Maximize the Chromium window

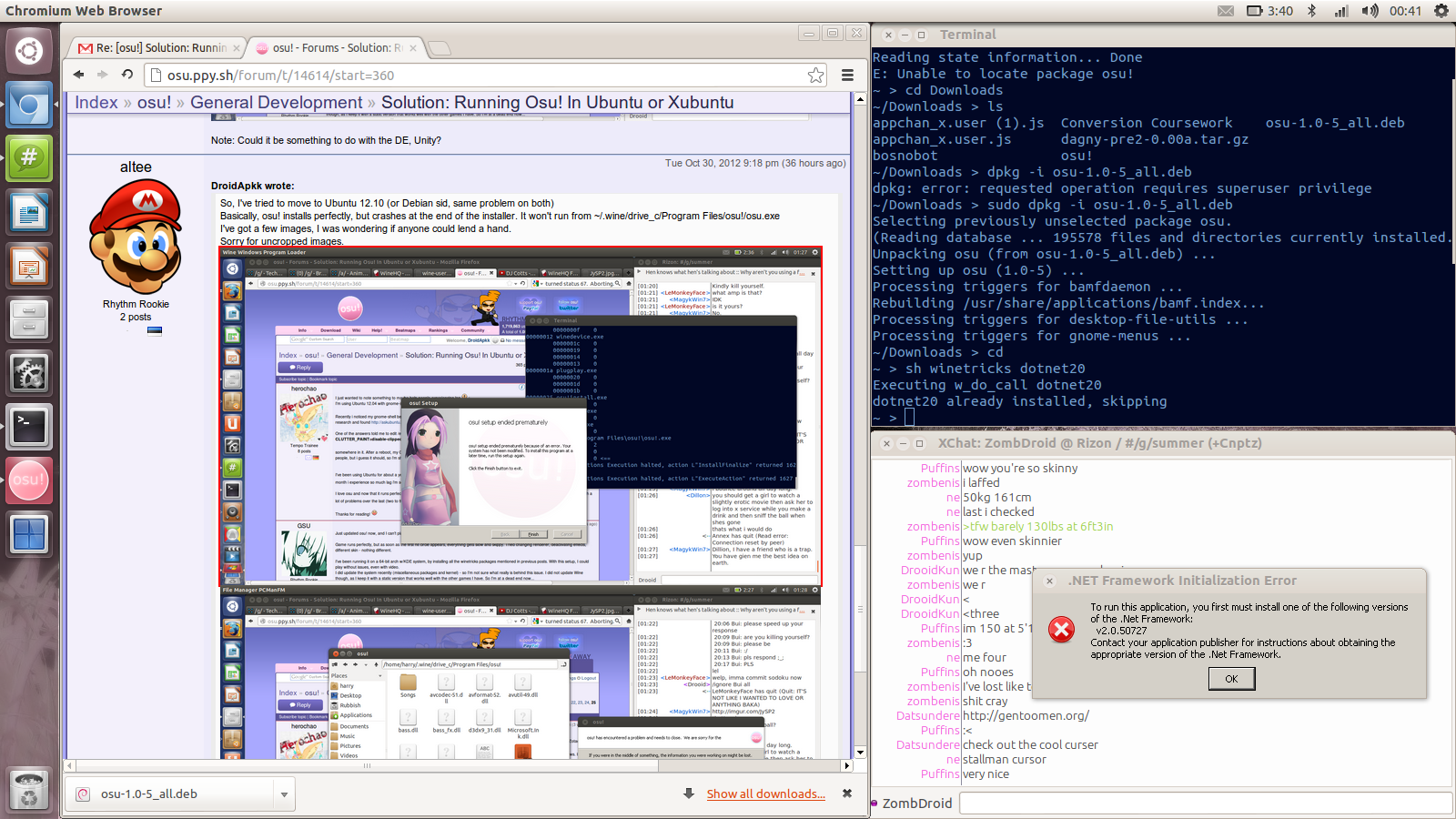833,33
